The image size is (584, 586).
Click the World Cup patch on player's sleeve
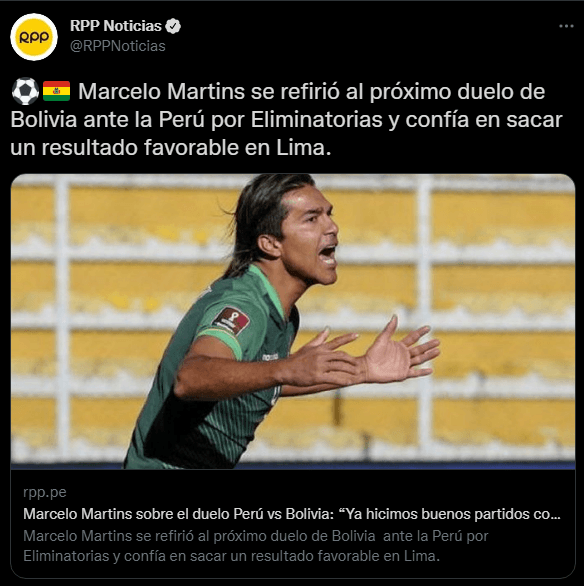coord(231,321)
